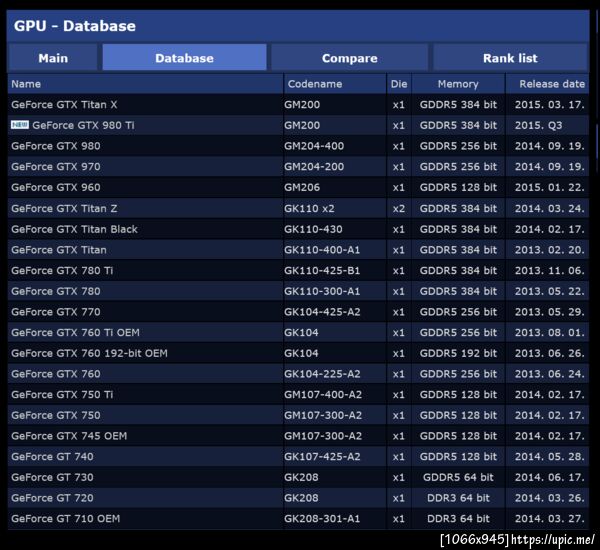This screenshot has height=550, width=600.
Task: Sort by the Codename column header
Action: (335, 84)
